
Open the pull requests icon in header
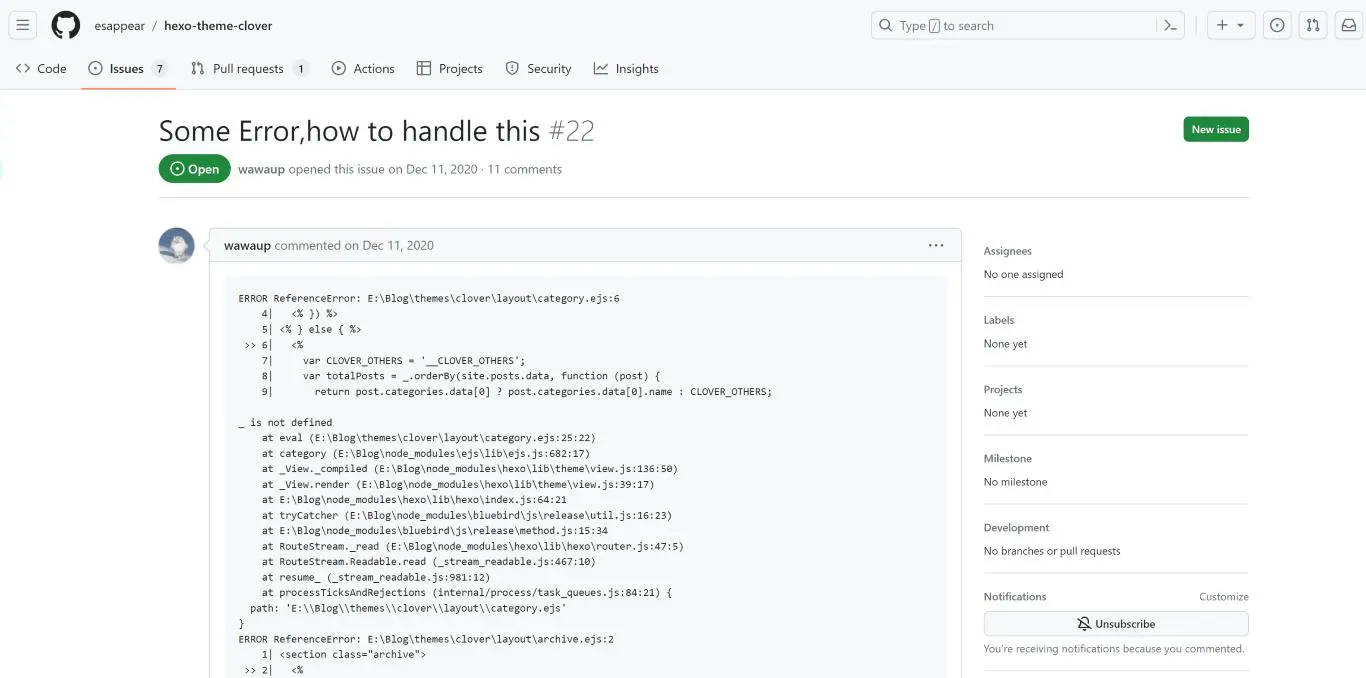tap(1313, 26)
